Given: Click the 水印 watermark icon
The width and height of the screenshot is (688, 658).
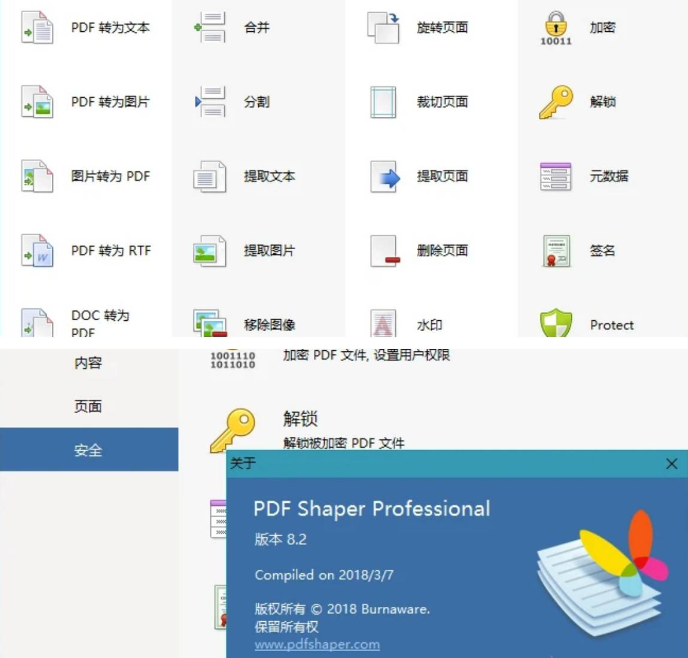Looking at the screenshot, I should click(x=383, y=323).
